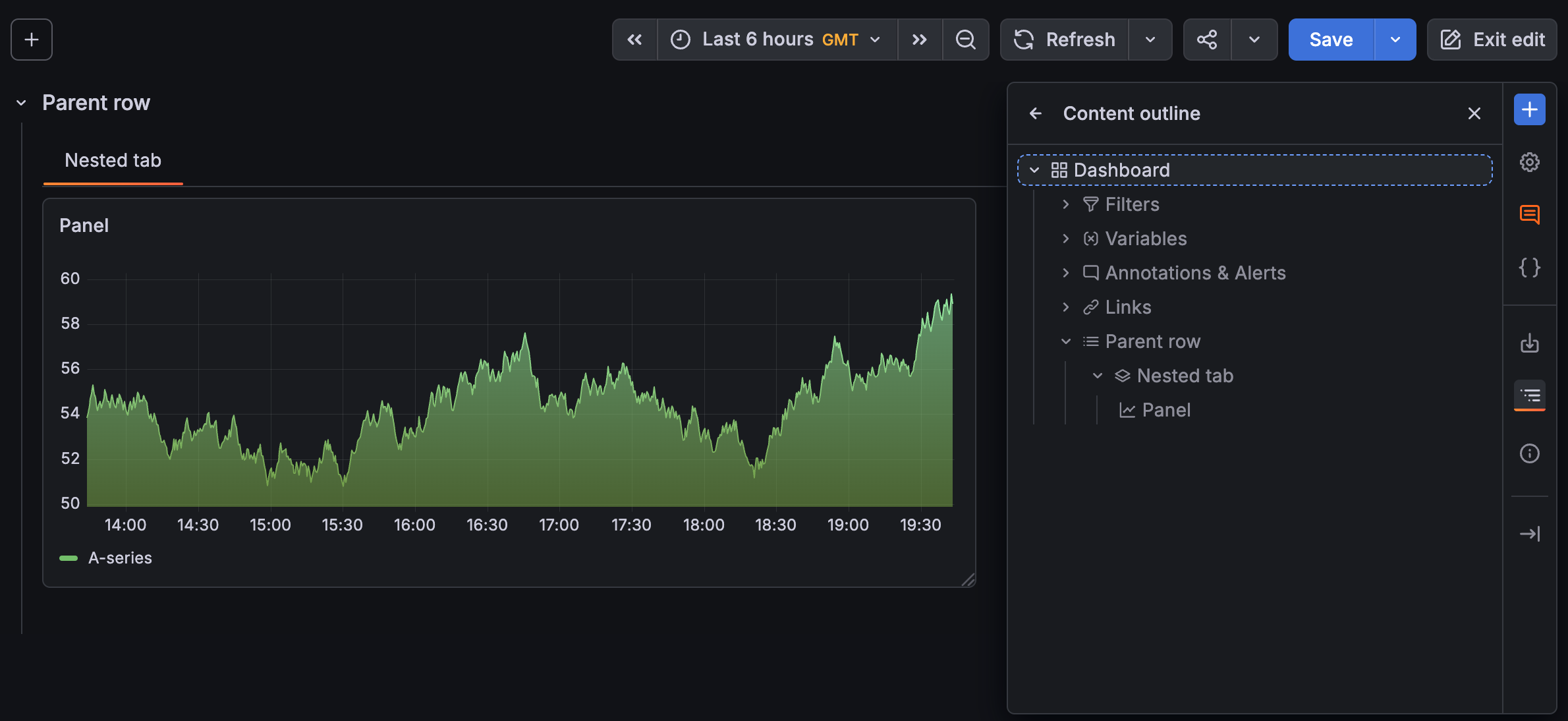Click the Panel chart icon in outline
Screen dimensions: 1568x721
(1128, 410)
